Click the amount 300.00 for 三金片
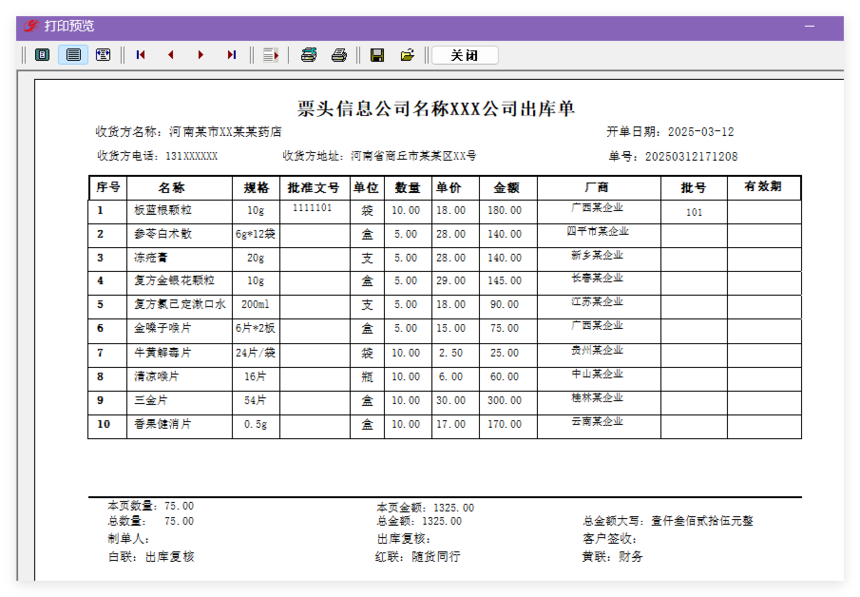 pos(505,400)
